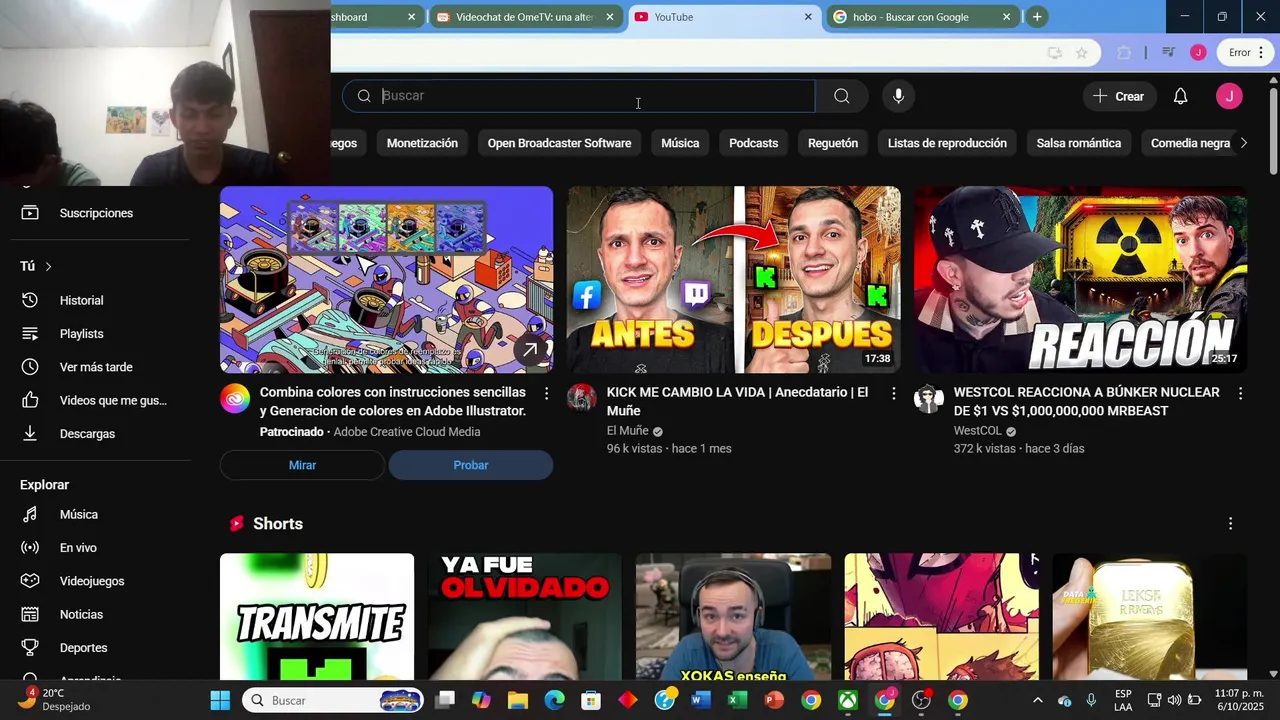Image resolution: width=1280 pixels, height=720 pixels.
Task: Click the El Muñe channel avatar
Action: 582,398
